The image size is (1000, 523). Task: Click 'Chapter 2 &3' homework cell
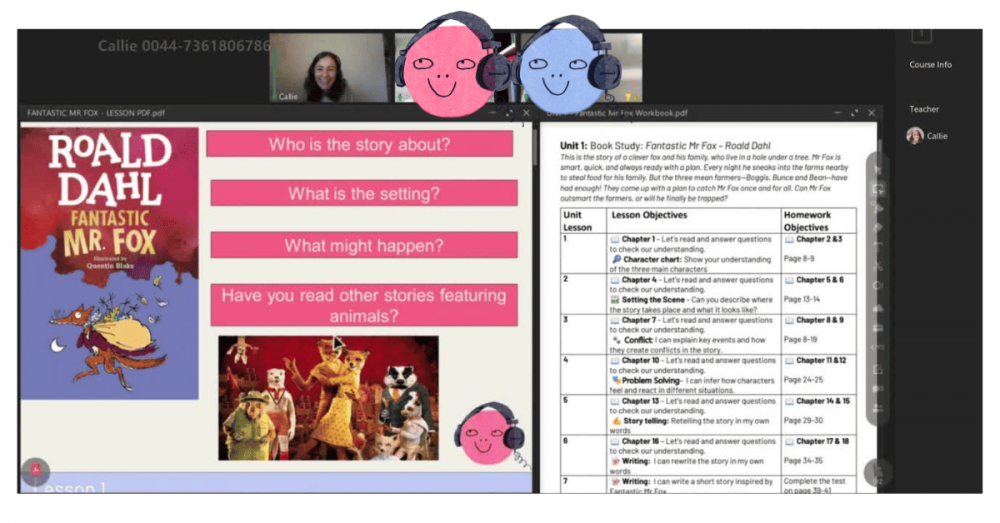(x=819, y=239)
